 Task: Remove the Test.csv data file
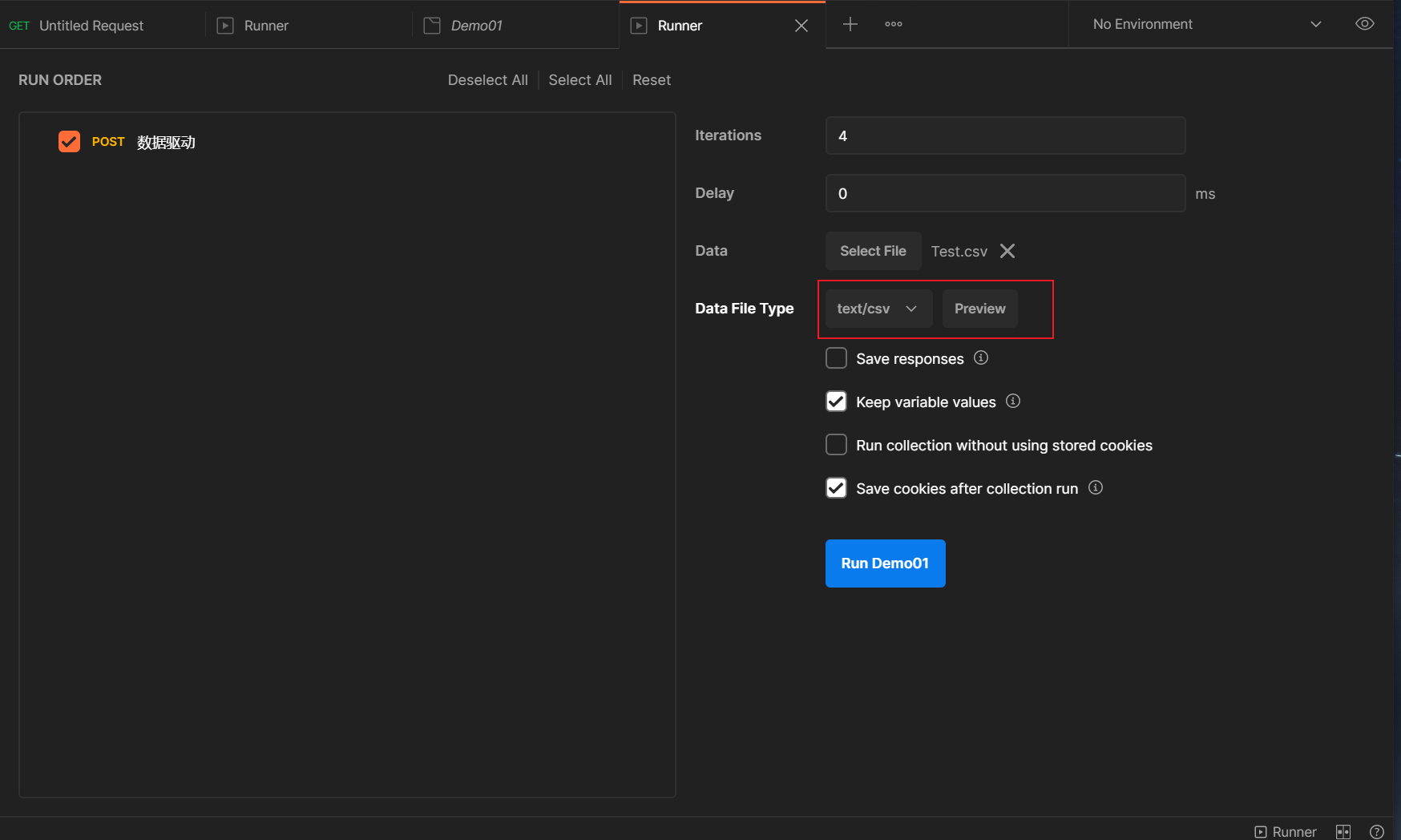coord(1007,251)
